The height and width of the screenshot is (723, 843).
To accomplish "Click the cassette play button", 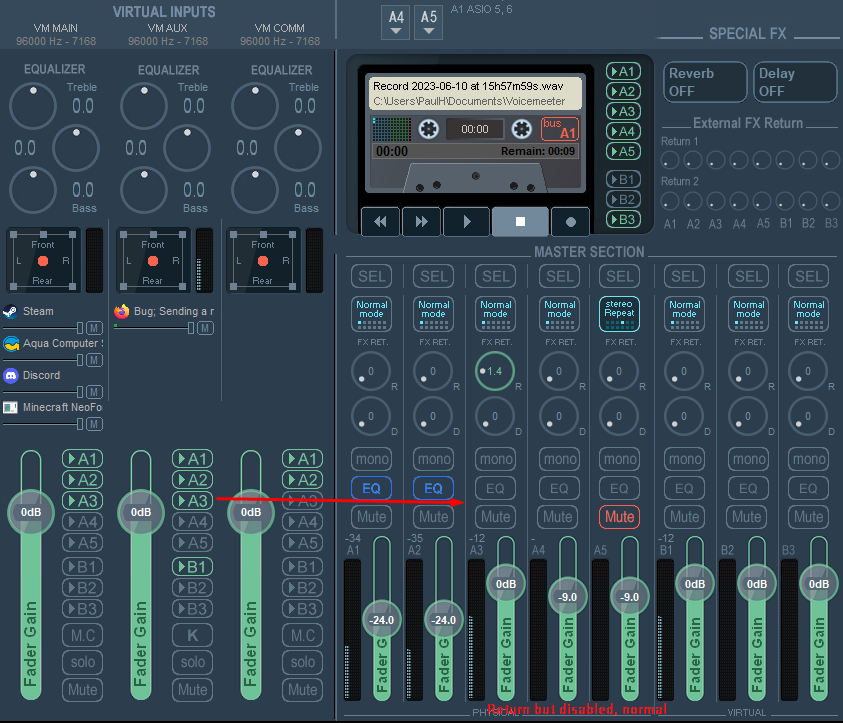I will tap(465, 221).
